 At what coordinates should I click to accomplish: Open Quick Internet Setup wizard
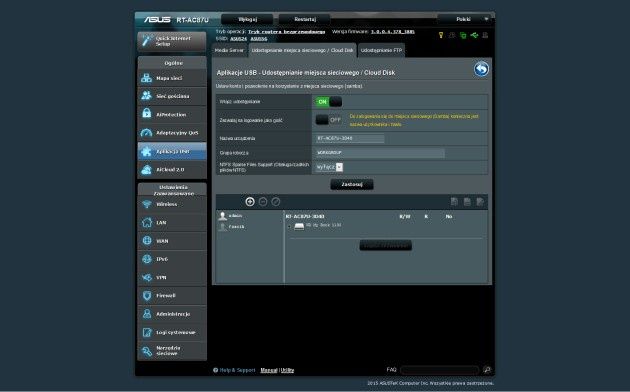click(x=172, y=41)
